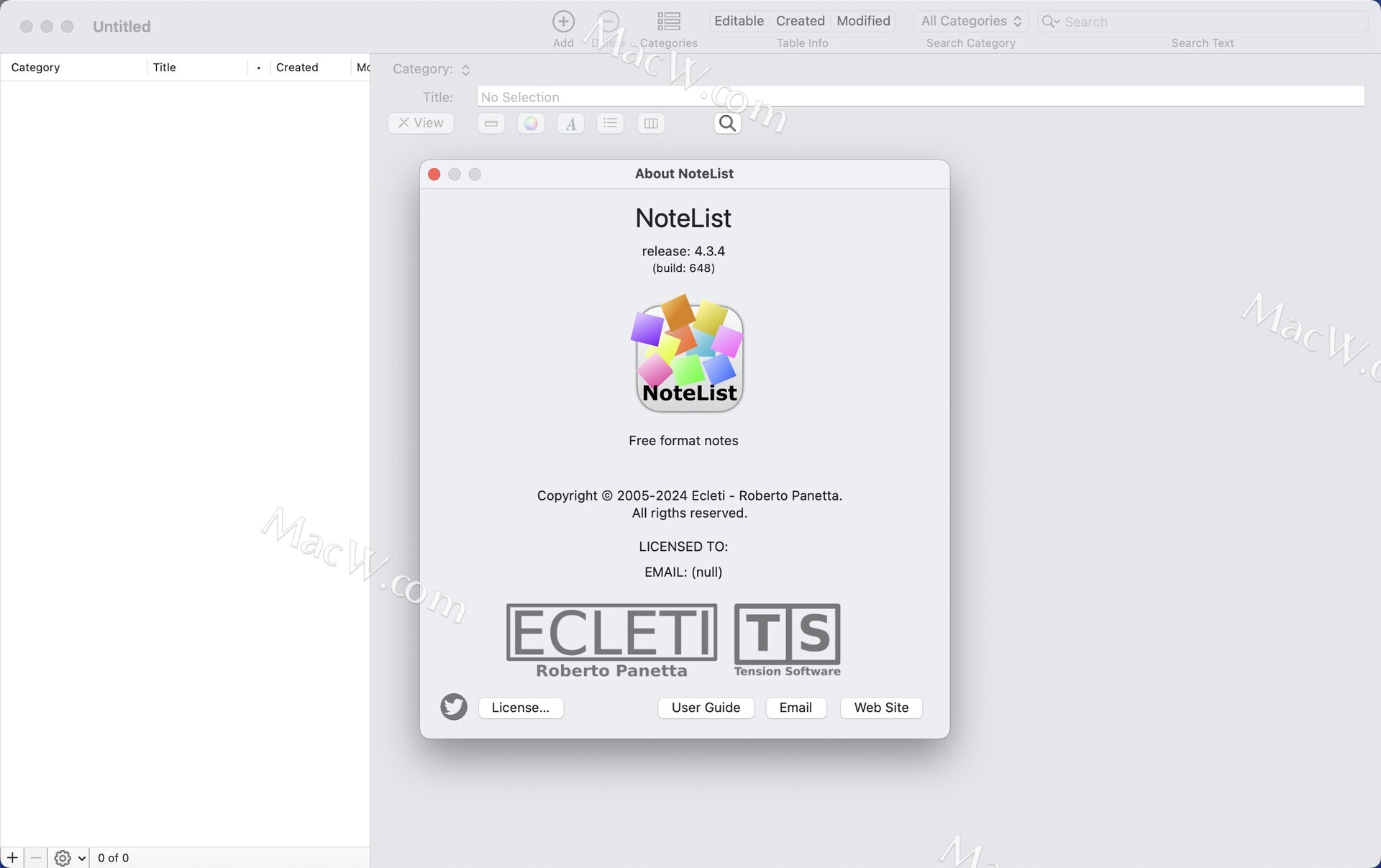Image resolution: width=1381 pixels, height=868 pixels.
Task: Open the font style A icon
Action: (570, 124)
